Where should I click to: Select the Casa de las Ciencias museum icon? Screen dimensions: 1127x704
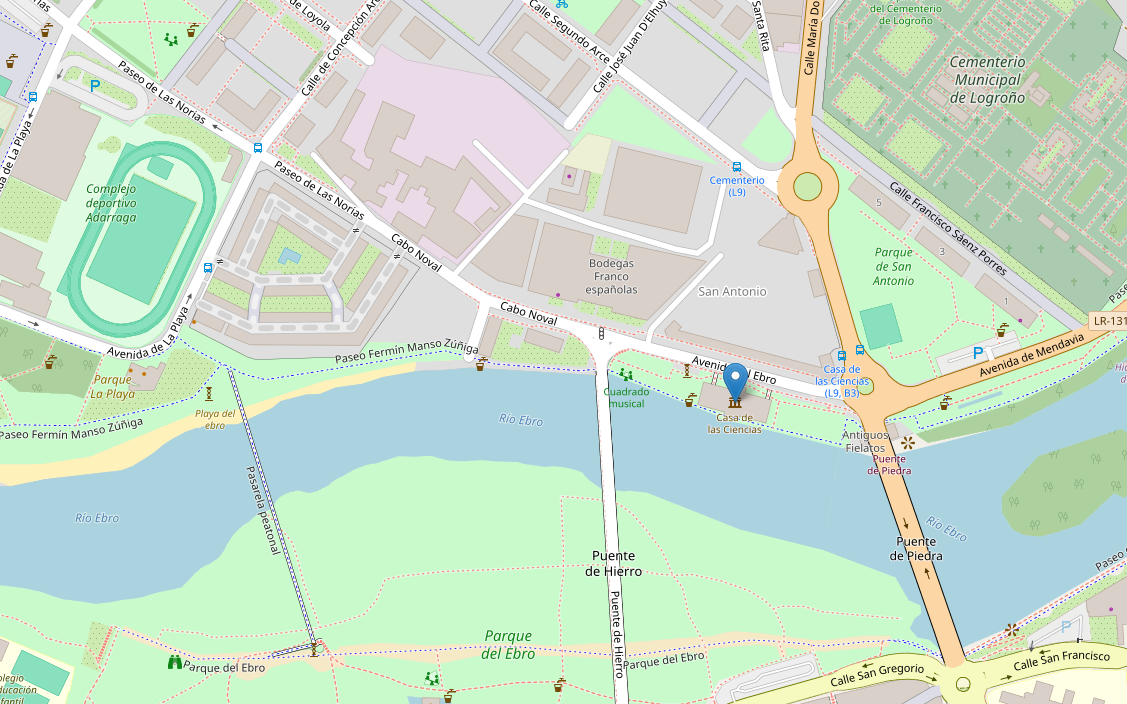pos(735,402)
